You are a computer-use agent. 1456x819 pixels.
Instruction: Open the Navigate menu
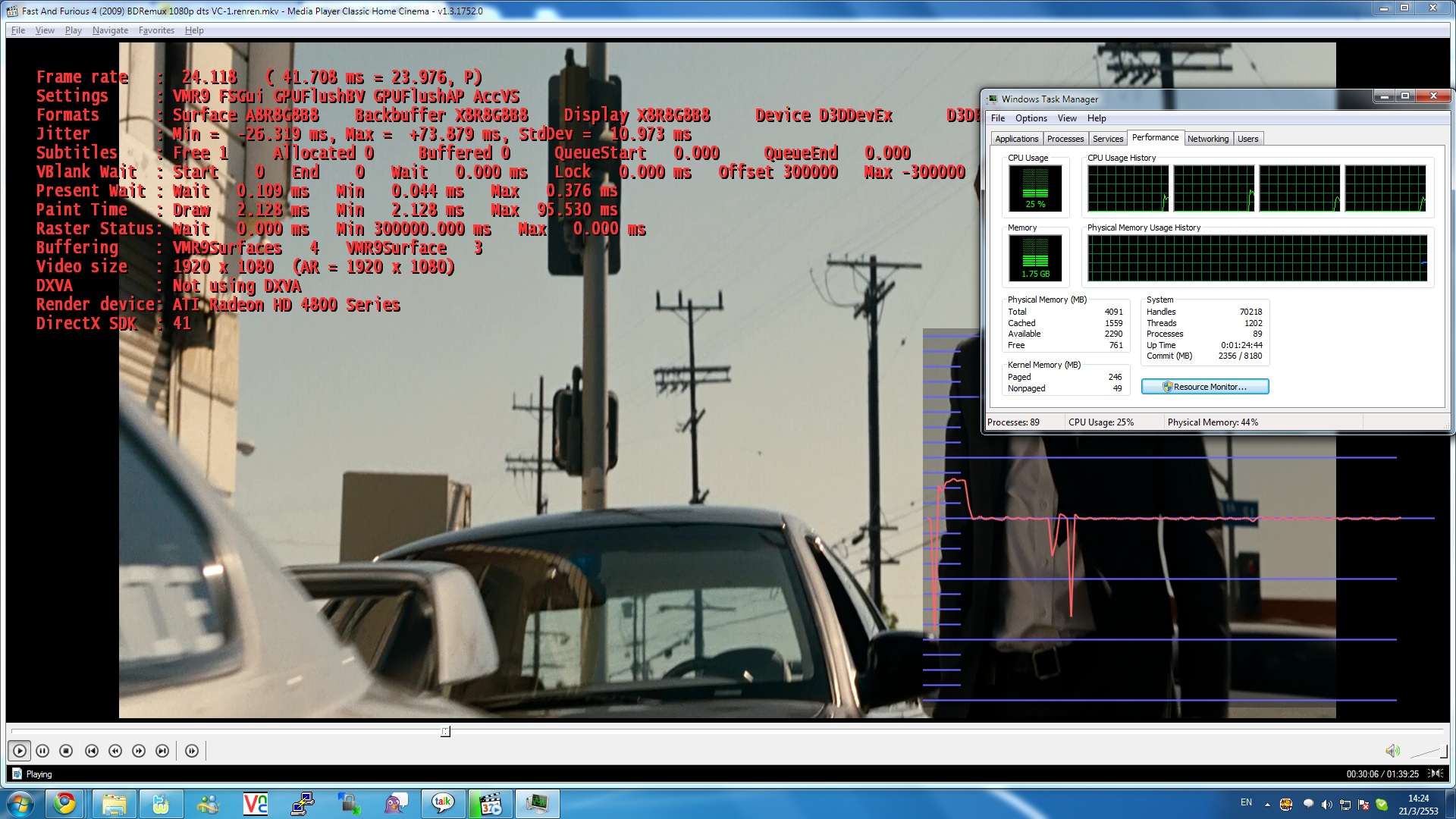click(110, 30)
